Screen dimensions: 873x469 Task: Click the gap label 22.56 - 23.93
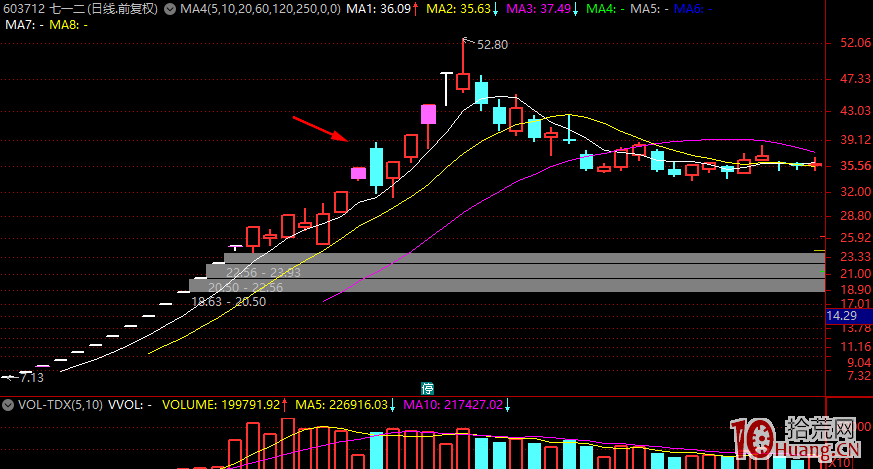[x=263, y=272]
